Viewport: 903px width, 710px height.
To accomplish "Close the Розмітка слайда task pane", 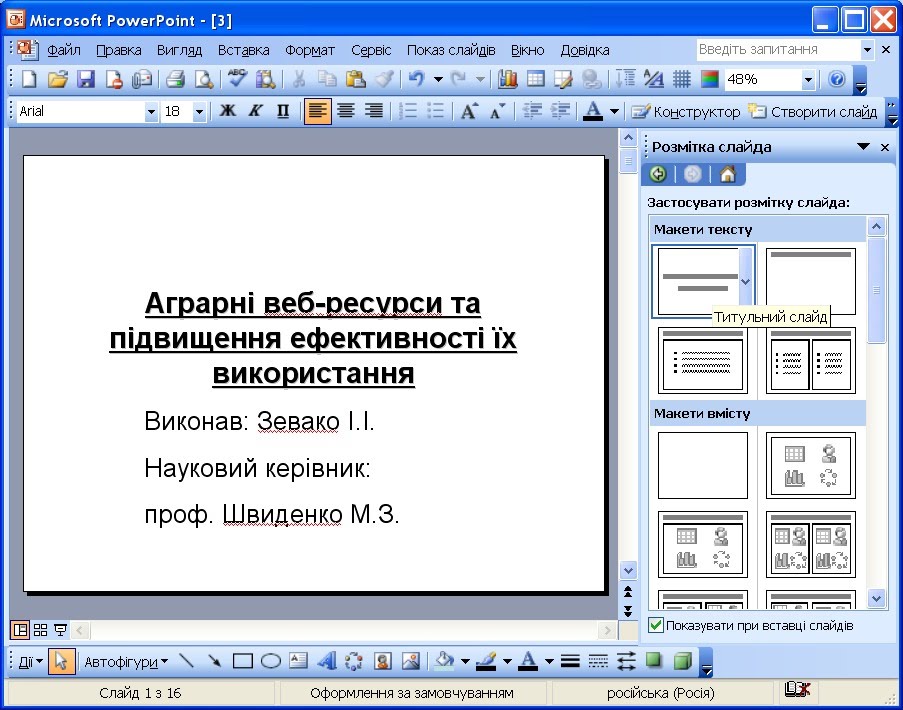I will pyautogui.click(x=885, y=147).
